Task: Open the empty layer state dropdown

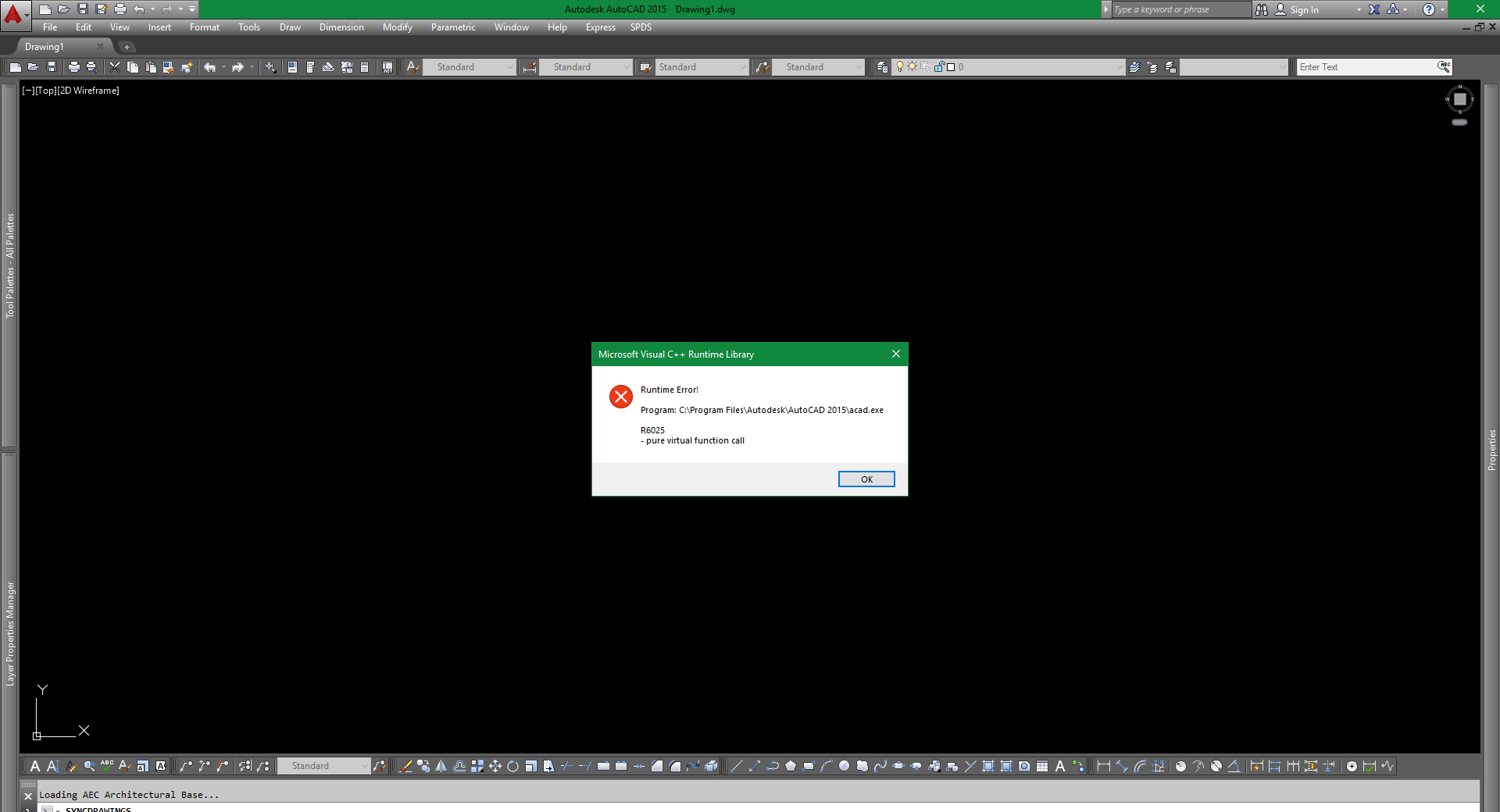Action: pos(1234,67)
